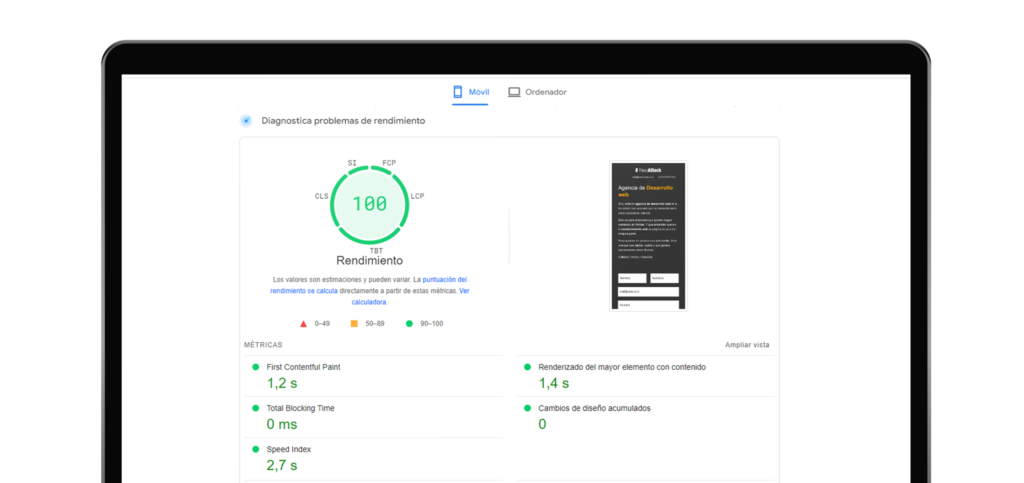Click the red triangle 0–49 legend icon
Image resolution: width=1024 pixels, height=483 pixels.
point(304,324)
